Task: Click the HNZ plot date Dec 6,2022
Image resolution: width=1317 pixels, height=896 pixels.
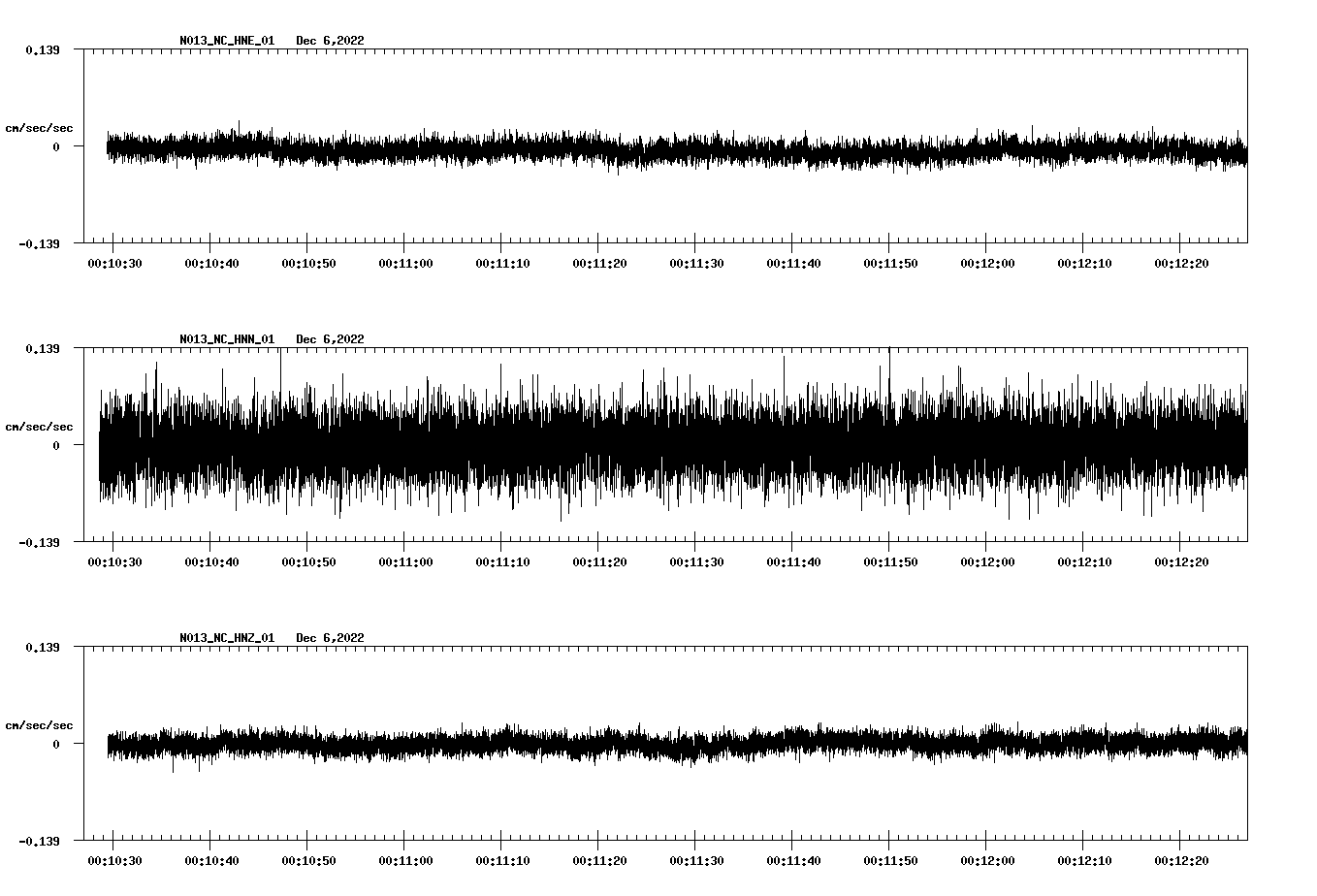Action: click(x=331, y=638)
